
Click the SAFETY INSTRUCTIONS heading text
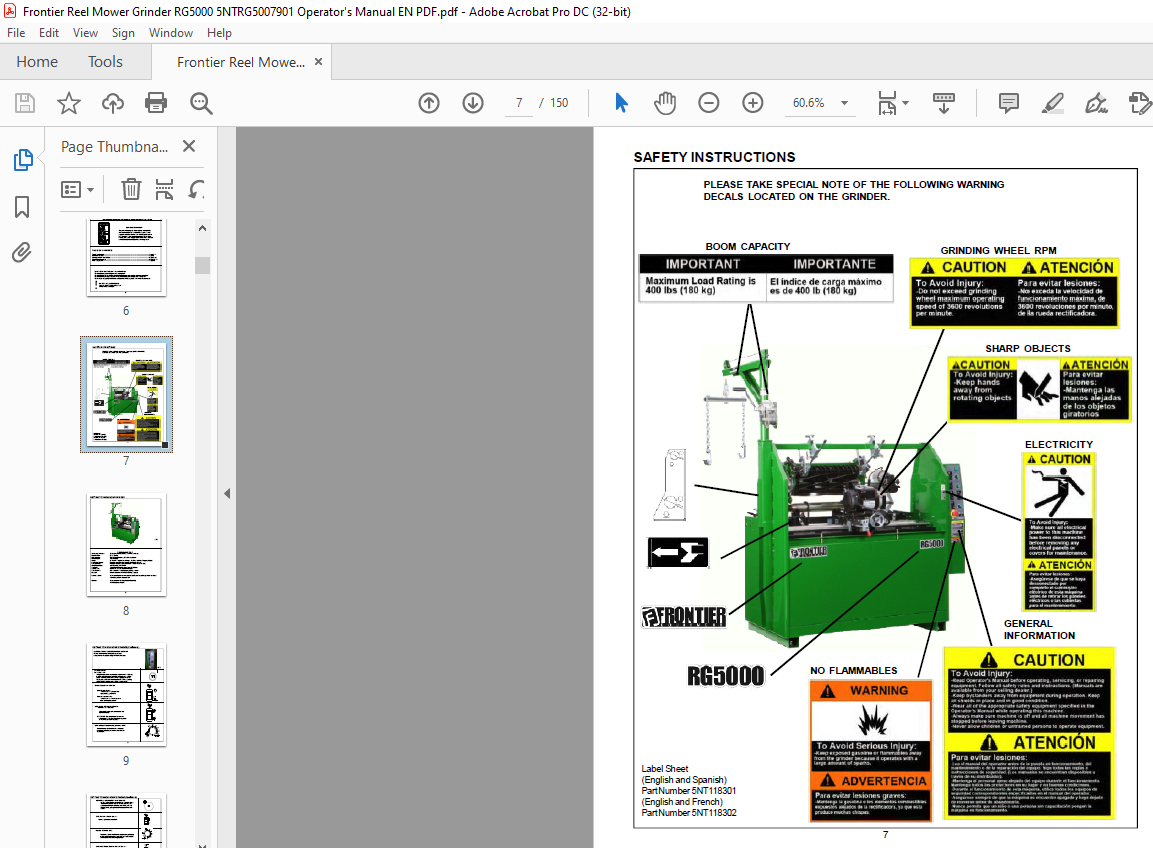pos(714,157)
